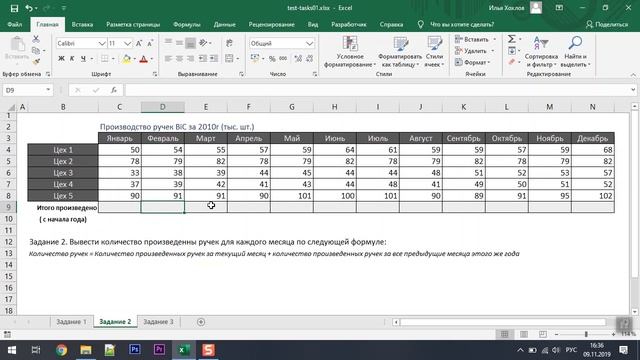This screenshot has width=640, height=360.
Task: Toggle underline (Ч) formatting
Action: pos(83,59)
